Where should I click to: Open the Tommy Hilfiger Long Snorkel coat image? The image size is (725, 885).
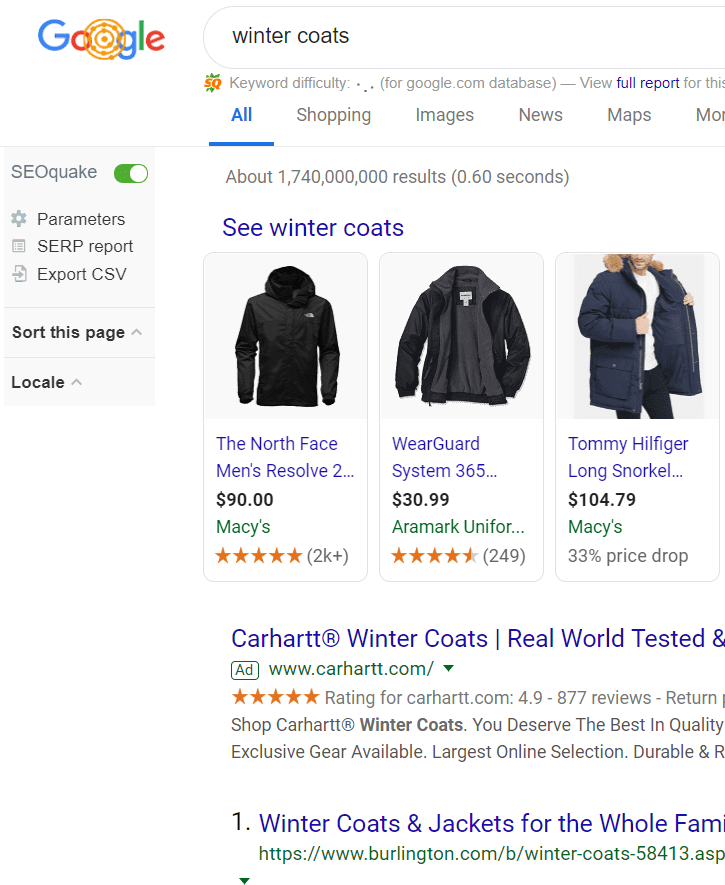tap(637, 336)
